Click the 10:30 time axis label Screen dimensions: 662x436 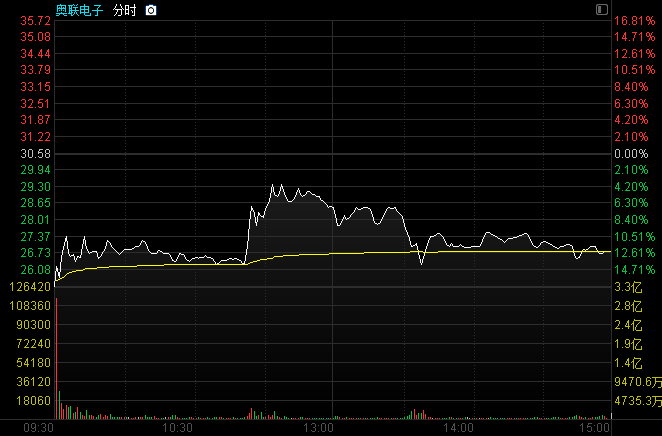click(177, 428)
